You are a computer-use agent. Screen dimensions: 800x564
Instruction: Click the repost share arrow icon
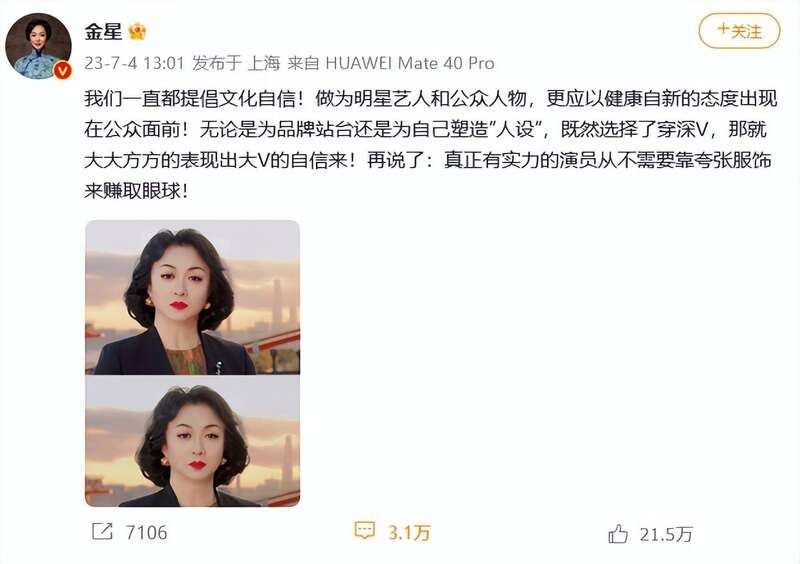pyautogui.click(x=102, y=531)
